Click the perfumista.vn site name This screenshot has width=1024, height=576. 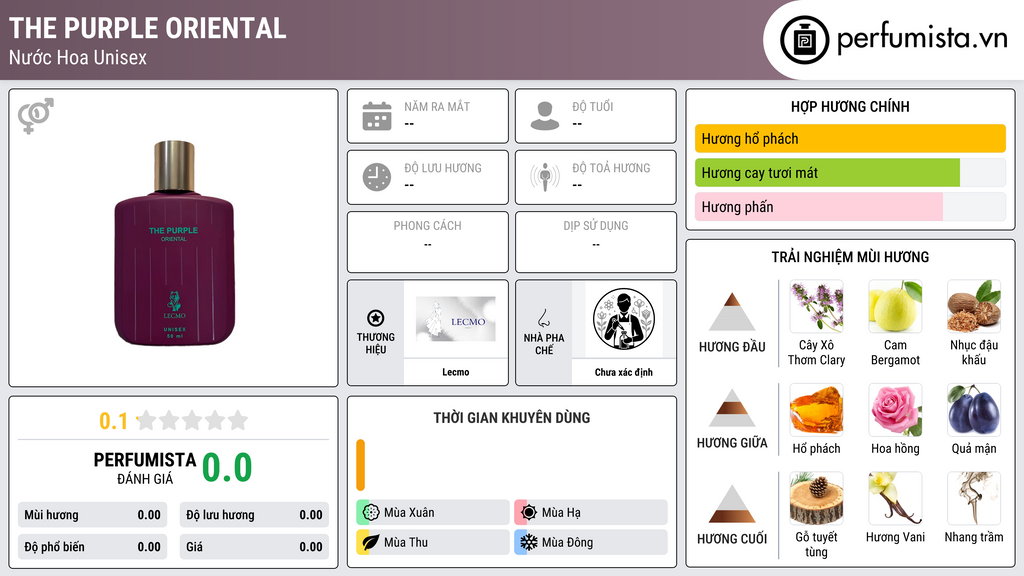click(922, 39)
